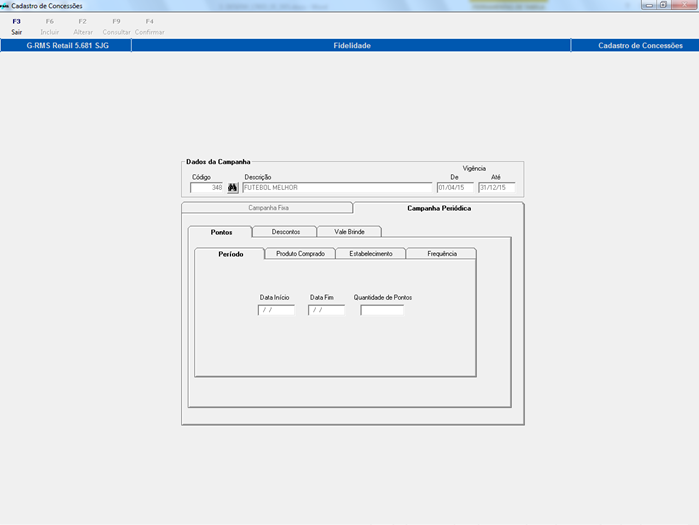The height and width of the screenshot is (525, 699).
Task: Close the Cadastro de Concessões window
Action: click(x=684, y=5)
